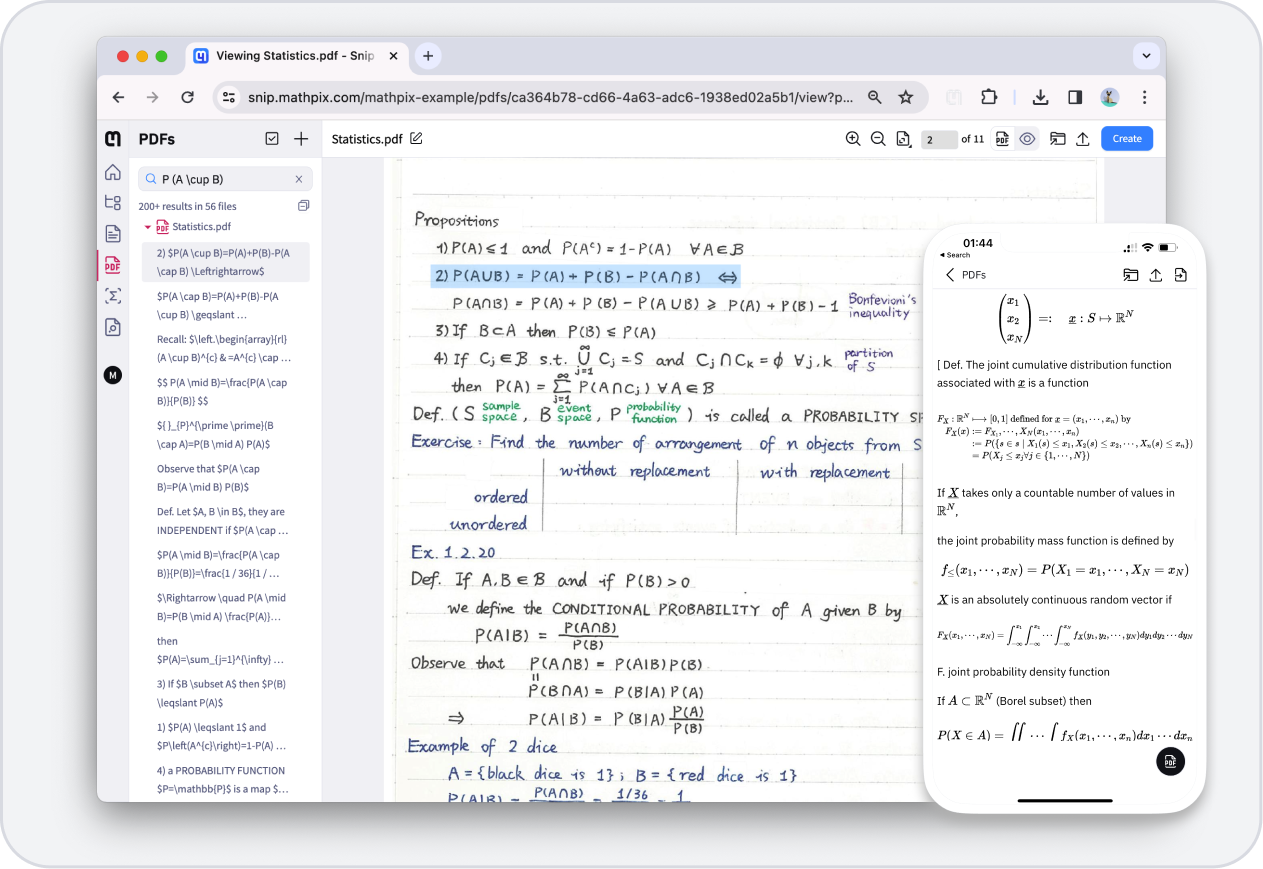
Task: Select result '$$ P(A \mid B)=\frac{P(A \cap'
Action: pos(225,391)
